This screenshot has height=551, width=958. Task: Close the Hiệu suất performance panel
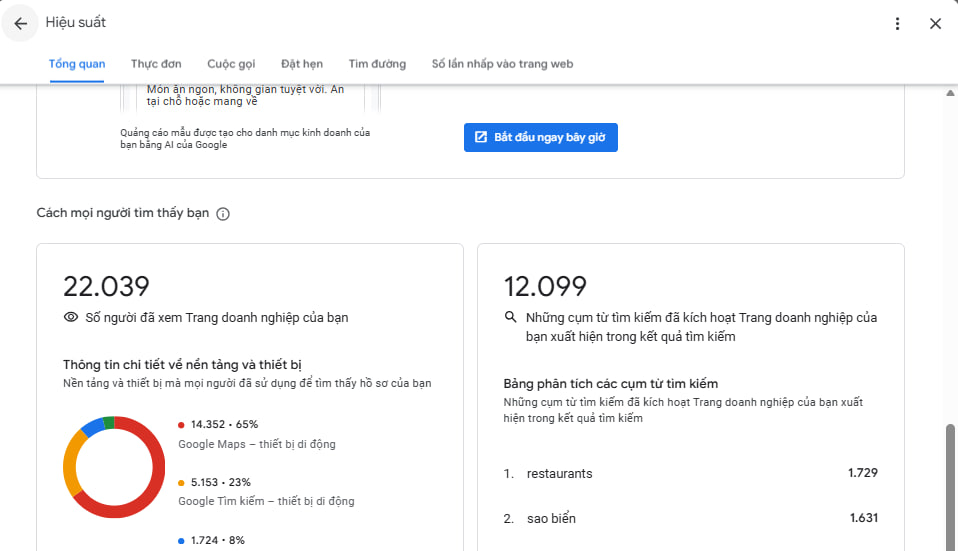tap(935, 23)
